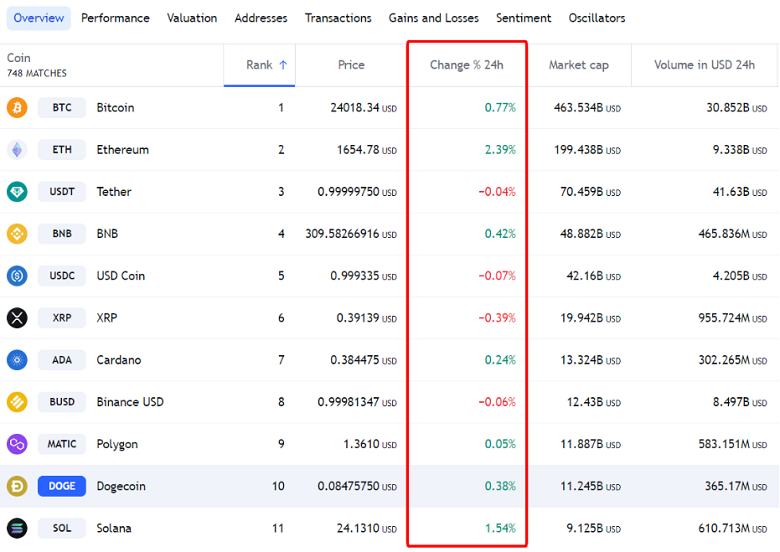Click Ethereum's 2.39% change value
Screen dimensions: 780x552
500,150
